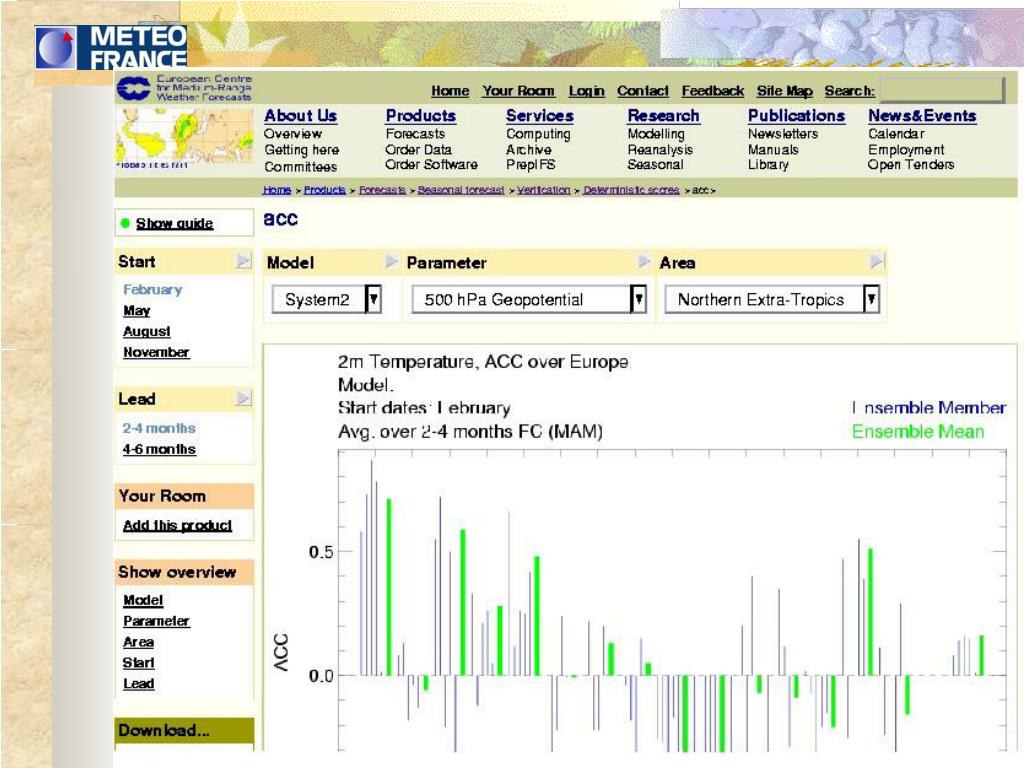
Task: Select the May start date link
Action: click(136, 311)
